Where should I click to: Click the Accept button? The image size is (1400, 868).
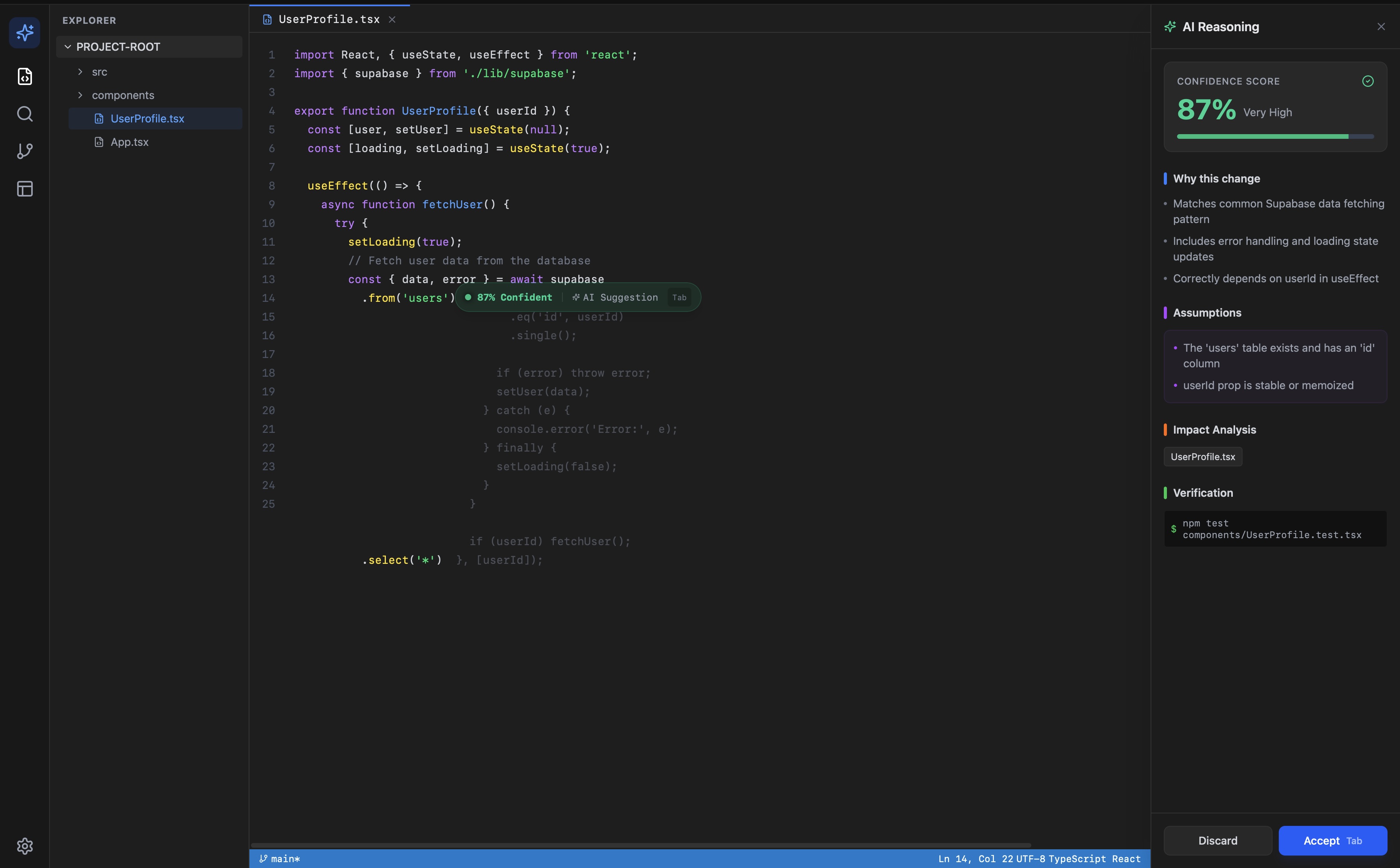coord(1332,840)
